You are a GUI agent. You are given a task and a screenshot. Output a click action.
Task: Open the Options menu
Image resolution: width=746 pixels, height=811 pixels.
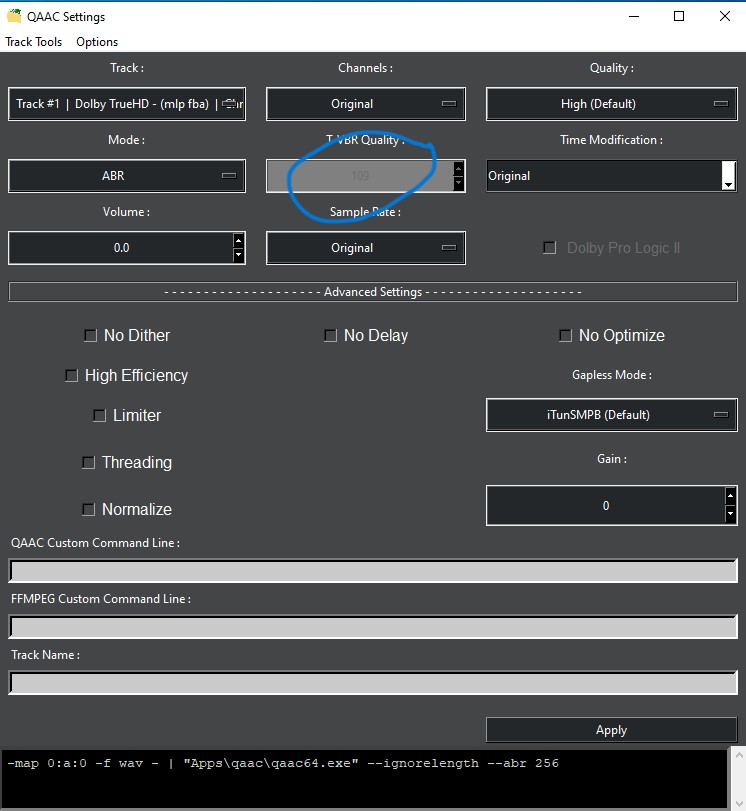[97, 42]
